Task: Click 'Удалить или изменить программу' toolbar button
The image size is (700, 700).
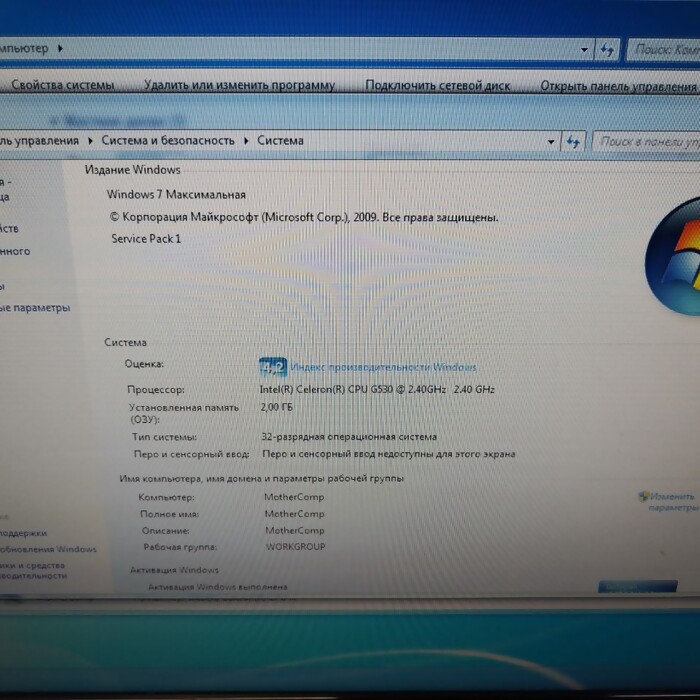Action: pos(239,85)
